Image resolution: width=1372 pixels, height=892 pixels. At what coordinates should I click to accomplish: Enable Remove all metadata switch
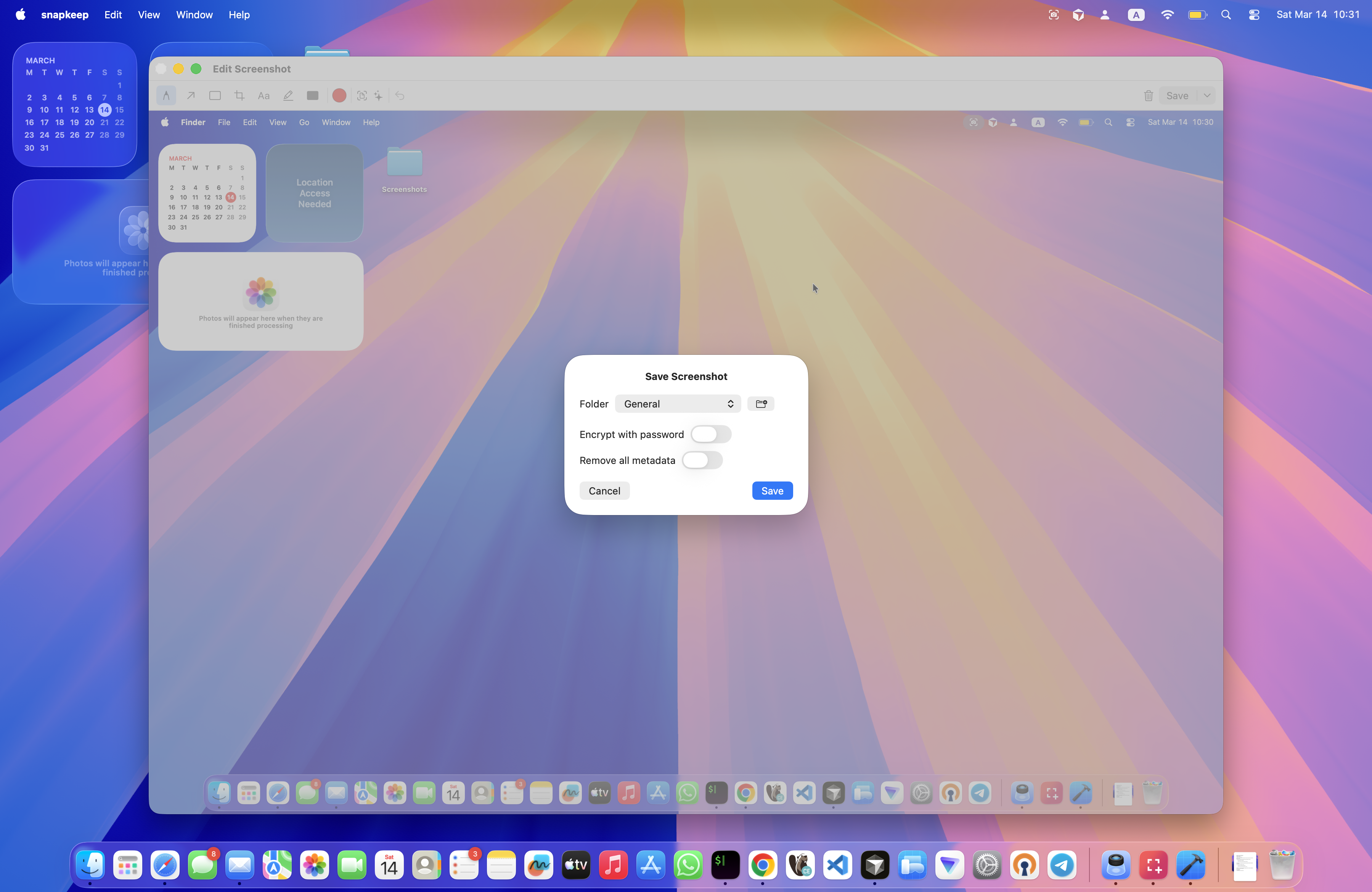(702, 460)
